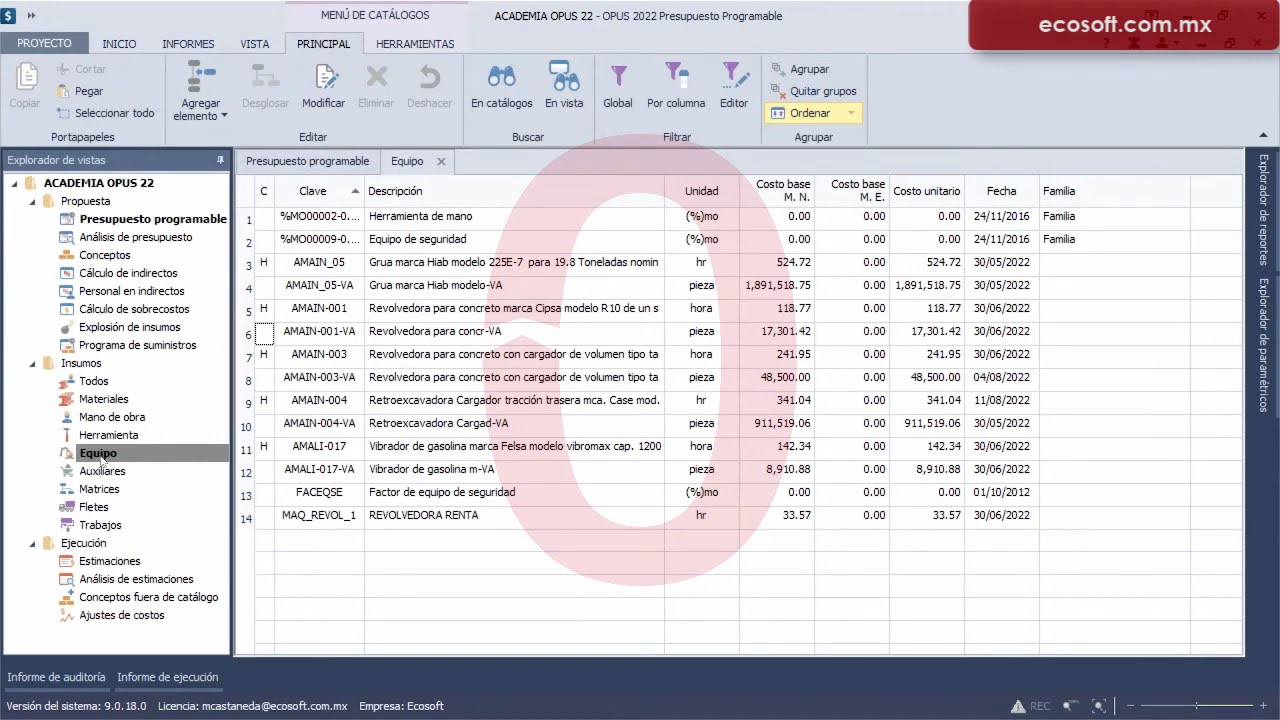Viewport: 1280px width, 720px height.
Task: Collapse the ACADEMIA OPUS 22 root node
Action: 15,184
